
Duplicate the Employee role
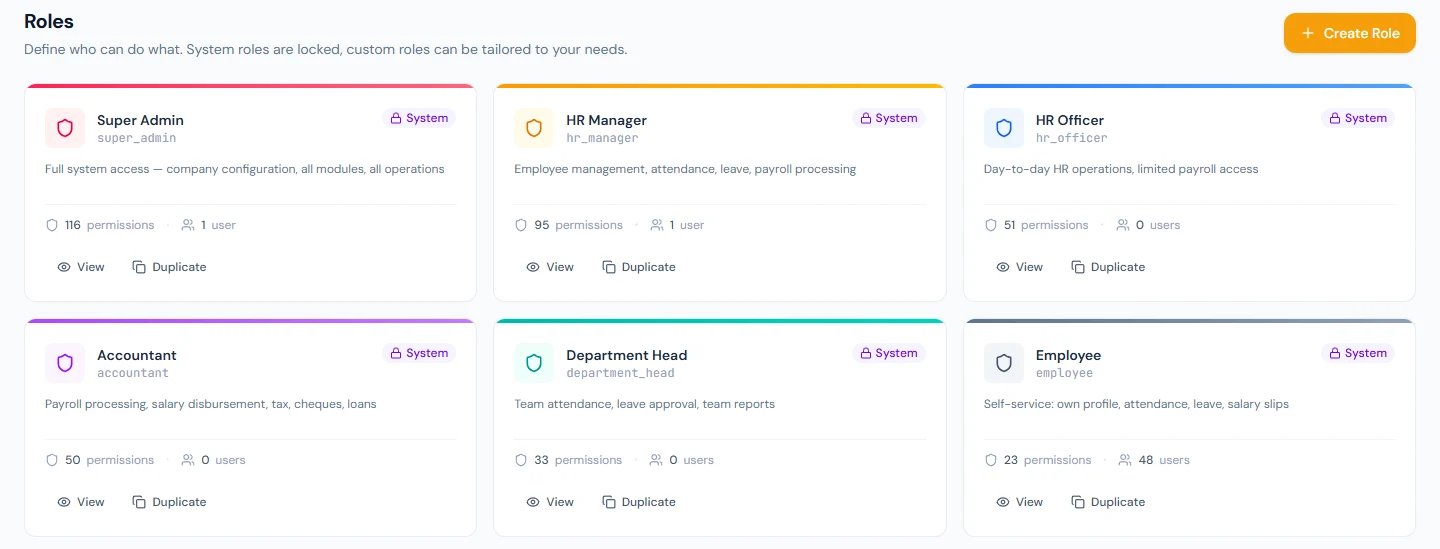click(1108, 502)
